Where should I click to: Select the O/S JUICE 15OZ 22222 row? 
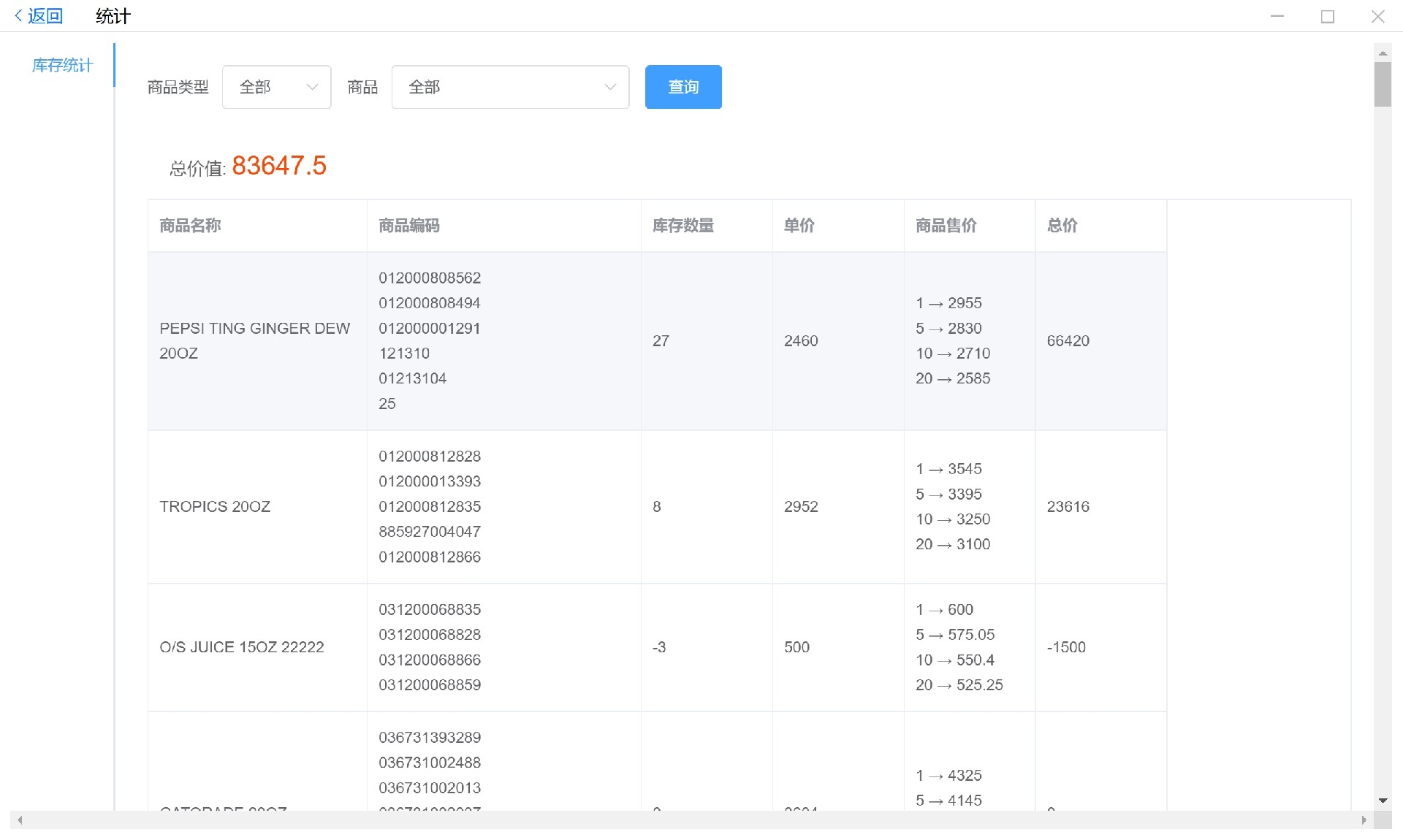pyautogui.click(x=241, y=647)
